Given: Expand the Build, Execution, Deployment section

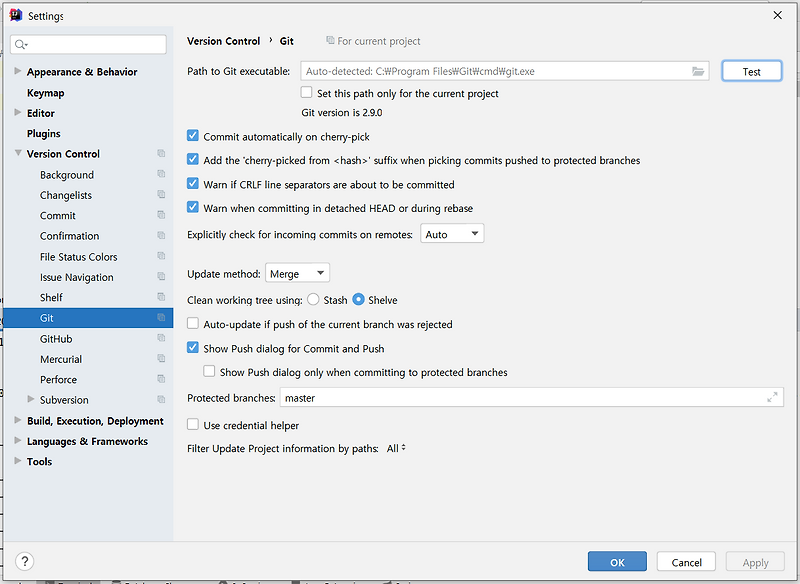Looking at the screenshot, I should (x=16, y=420).
